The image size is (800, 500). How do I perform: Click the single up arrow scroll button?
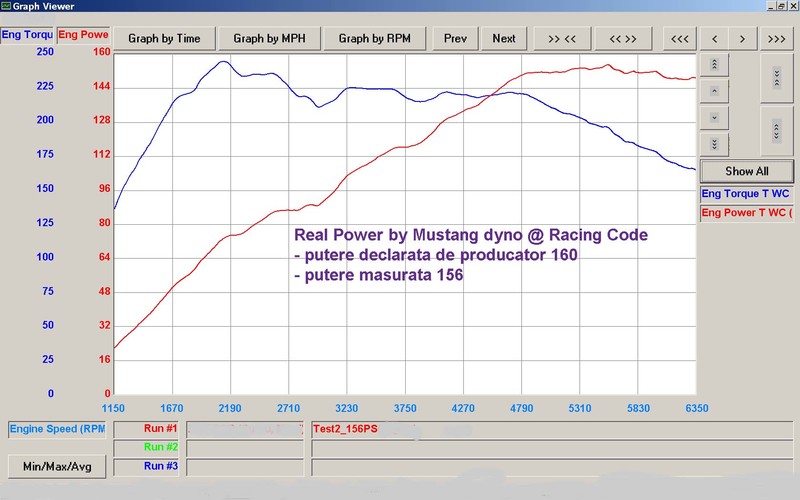(x=714, y=91)
